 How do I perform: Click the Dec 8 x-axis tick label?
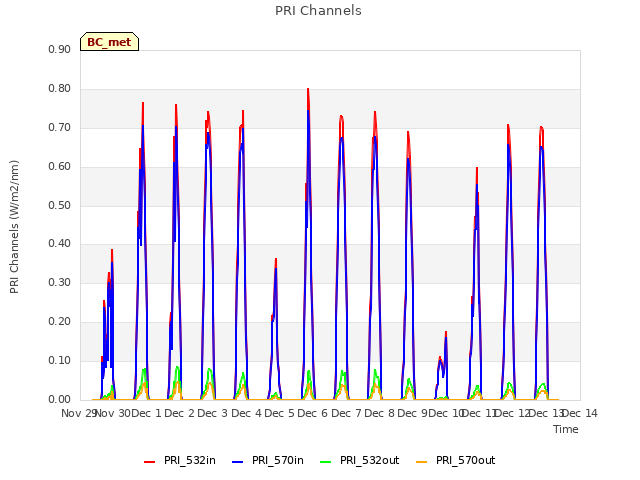point(380,413)
